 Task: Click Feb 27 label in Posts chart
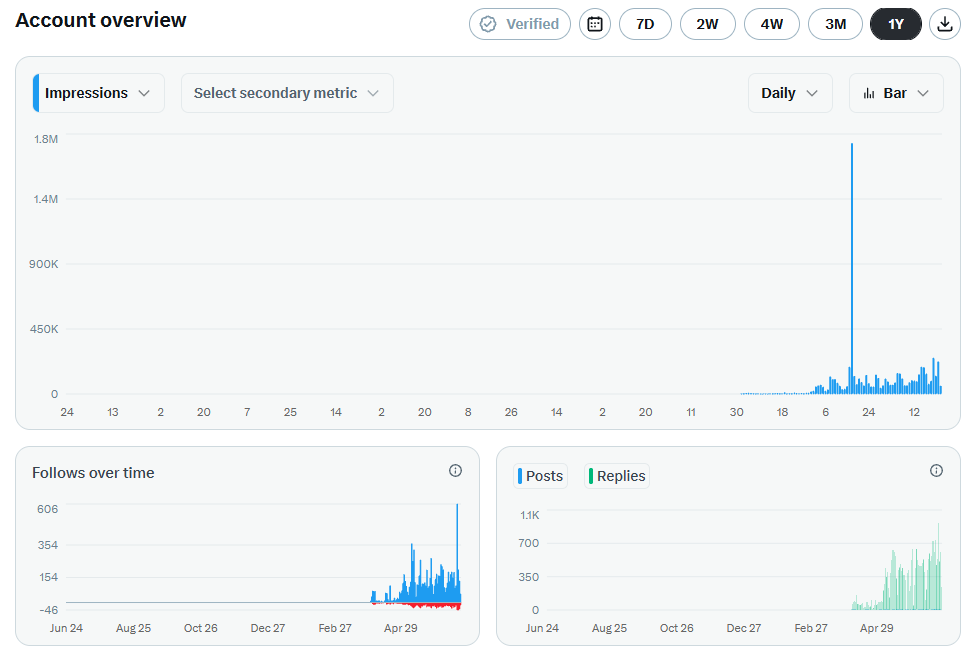(x=811, y=628)
